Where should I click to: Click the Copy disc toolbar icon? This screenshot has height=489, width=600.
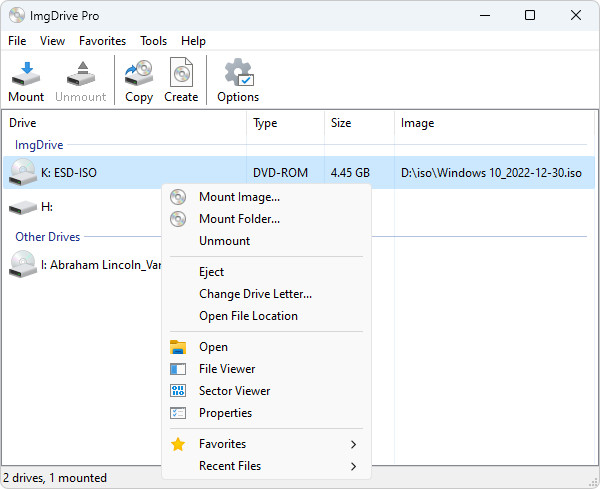139,73
